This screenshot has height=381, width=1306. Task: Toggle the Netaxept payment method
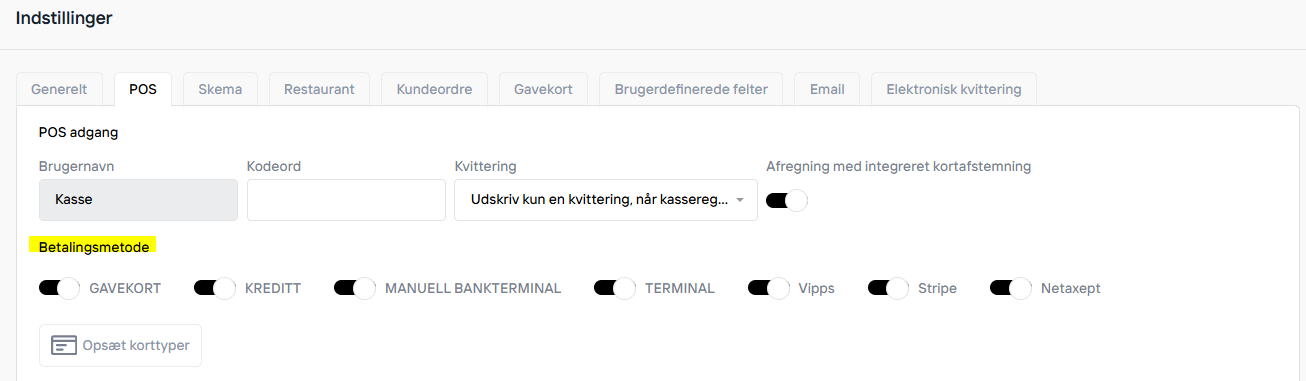pos(1010,288)
